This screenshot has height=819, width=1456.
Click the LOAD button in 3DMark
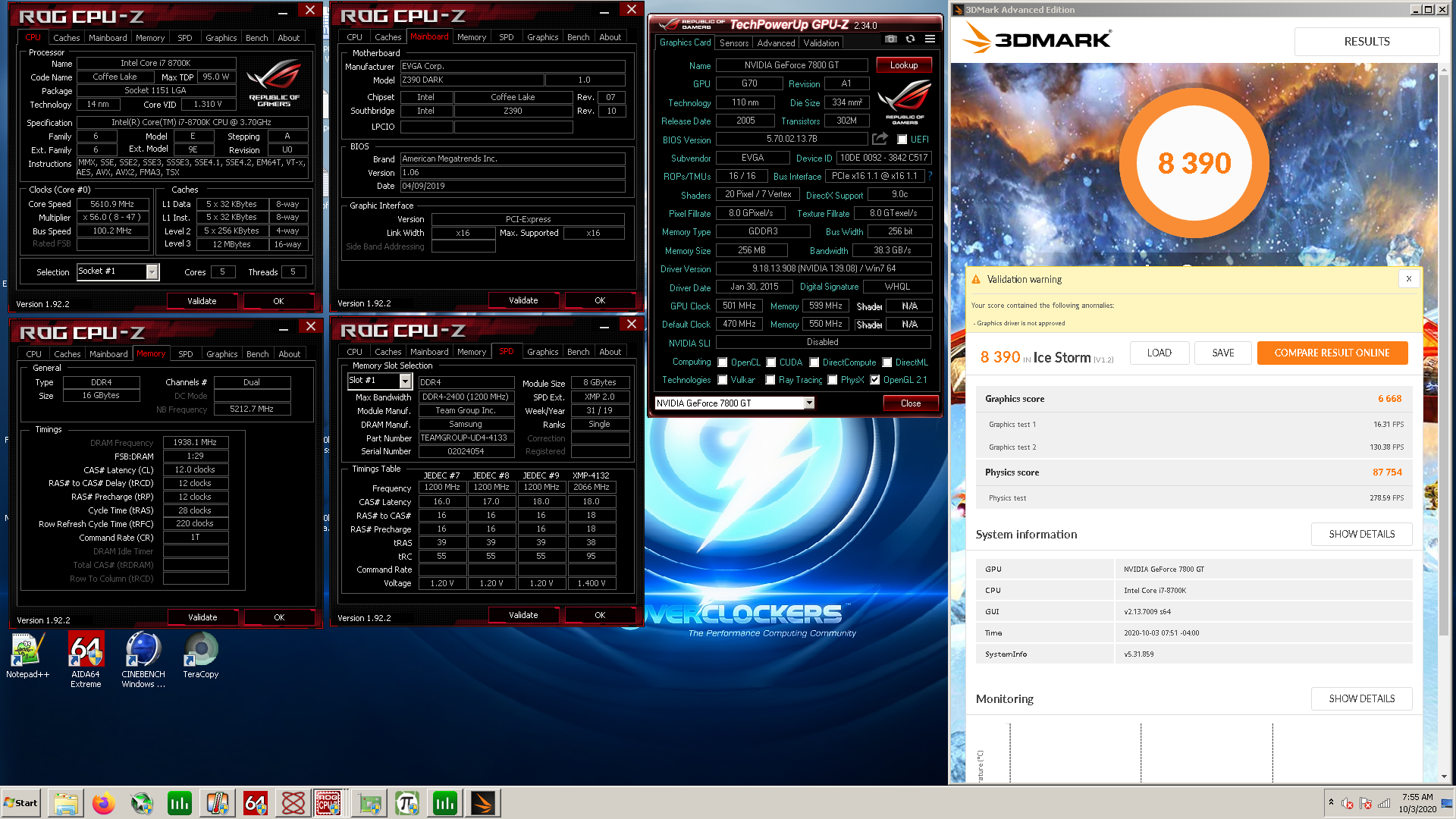point(1159,353)
